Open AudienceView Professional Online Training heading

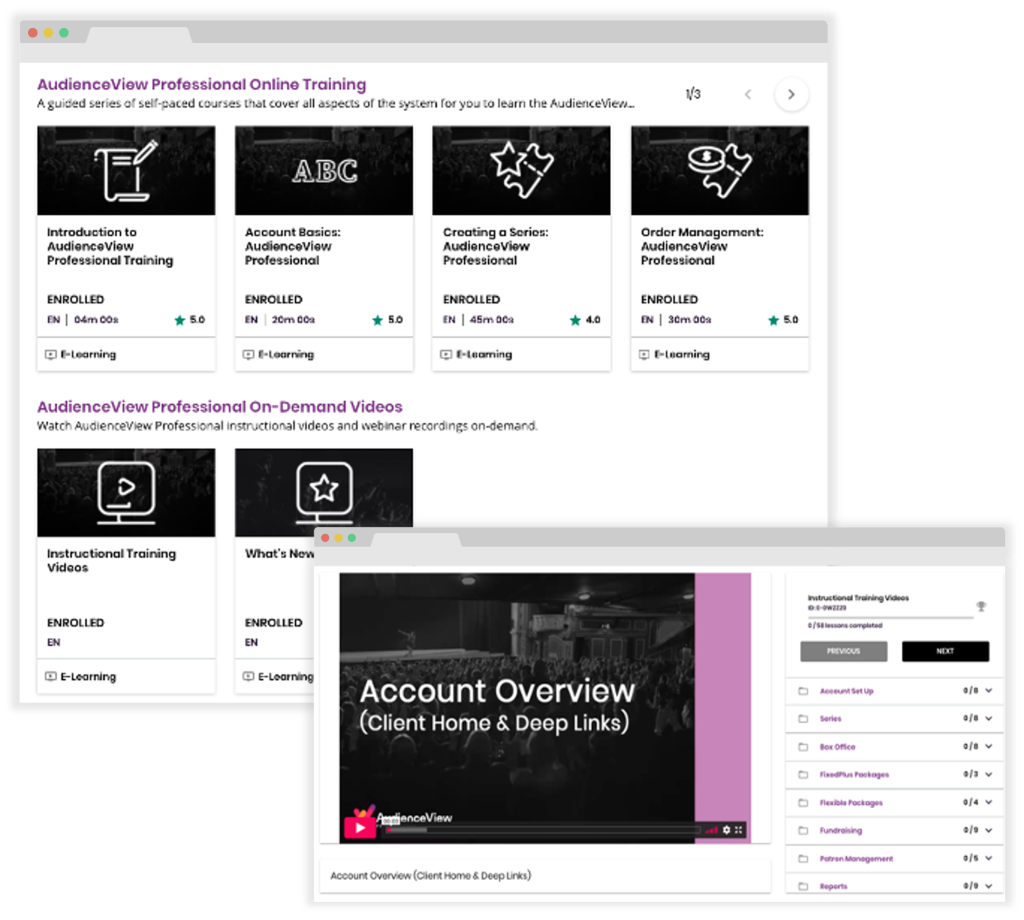[x=201, y=84]
